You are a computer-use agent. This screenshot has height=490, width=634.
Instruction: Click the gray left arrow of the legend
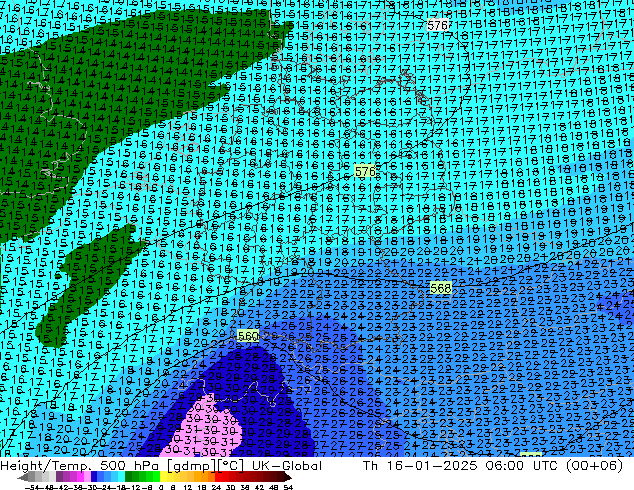point(23,477)
